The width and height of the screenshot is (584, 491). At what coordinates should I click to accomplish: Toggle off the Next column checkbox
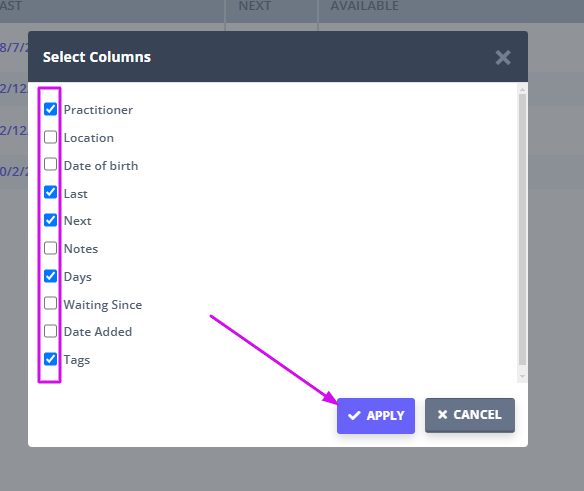50,220
